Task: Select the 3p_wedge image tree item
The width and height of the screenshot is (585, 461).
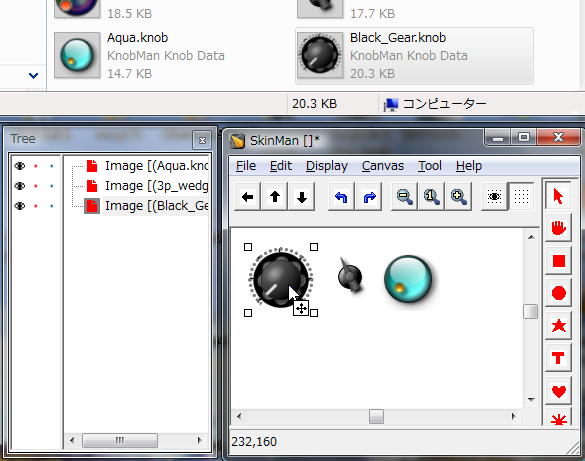Action: pyautogui.click(x=156, y=186)
